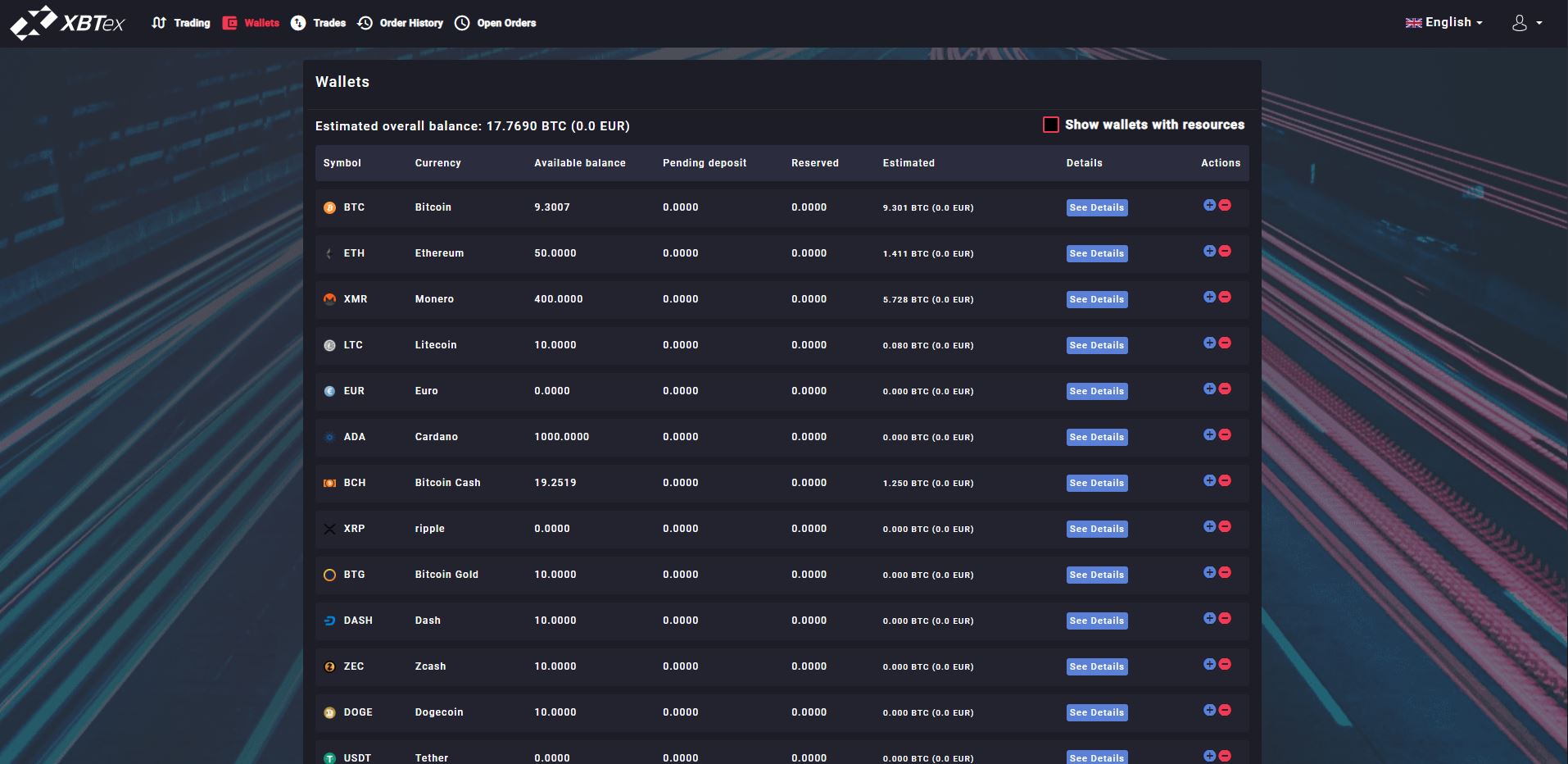The height and width of the screenshot is (764, 1568).
Task: Click the Symbol column header
Action: pos(342,163)
